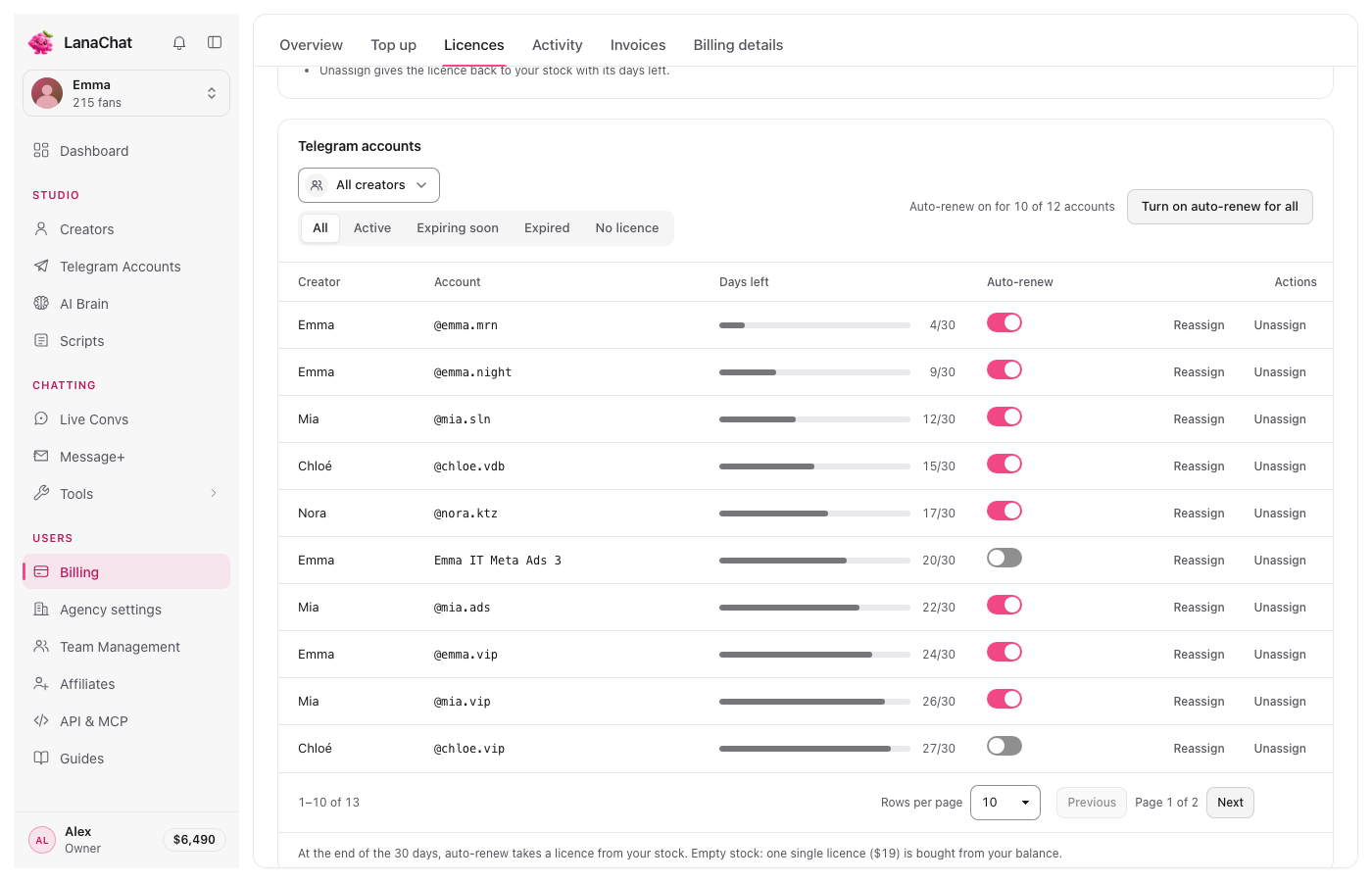The image size is (1372, 882).
Task: Click the Scripts document icon
Action: click(x=41, y=340)
